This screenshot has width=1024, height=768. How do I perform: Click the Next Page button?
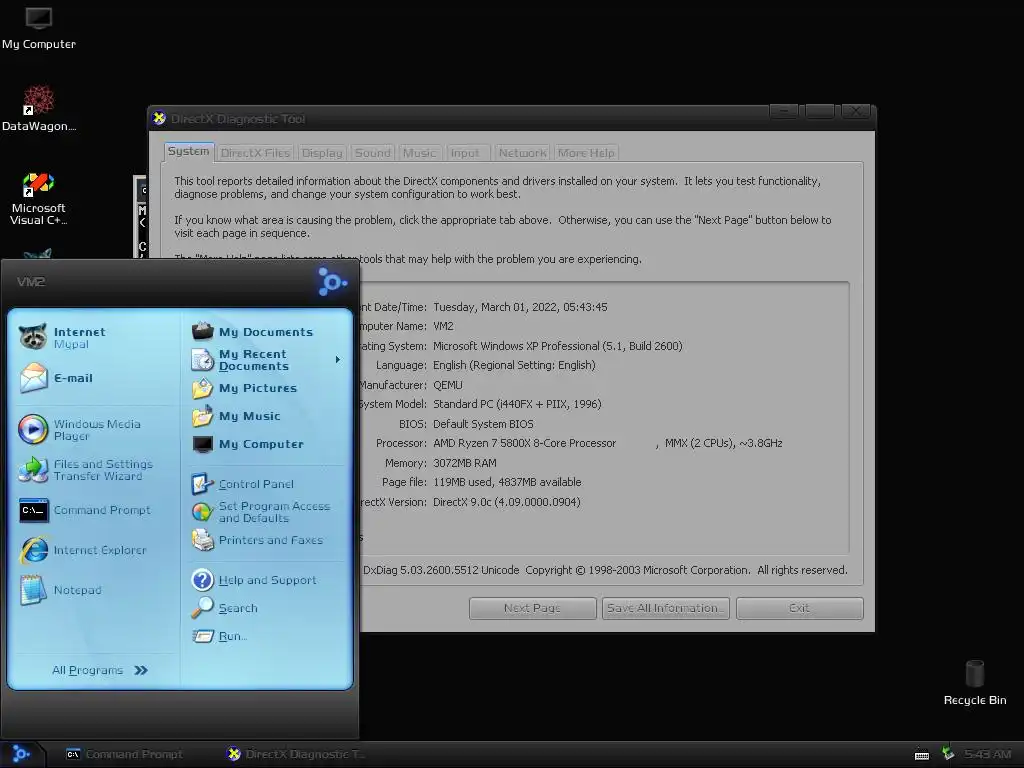[532, 608]
